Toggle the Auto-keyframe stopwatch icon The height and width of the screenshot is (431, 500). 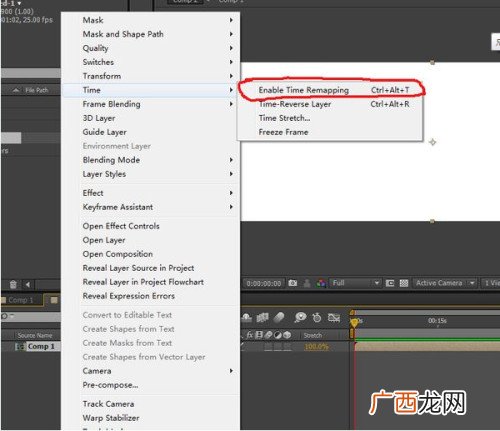317,317
